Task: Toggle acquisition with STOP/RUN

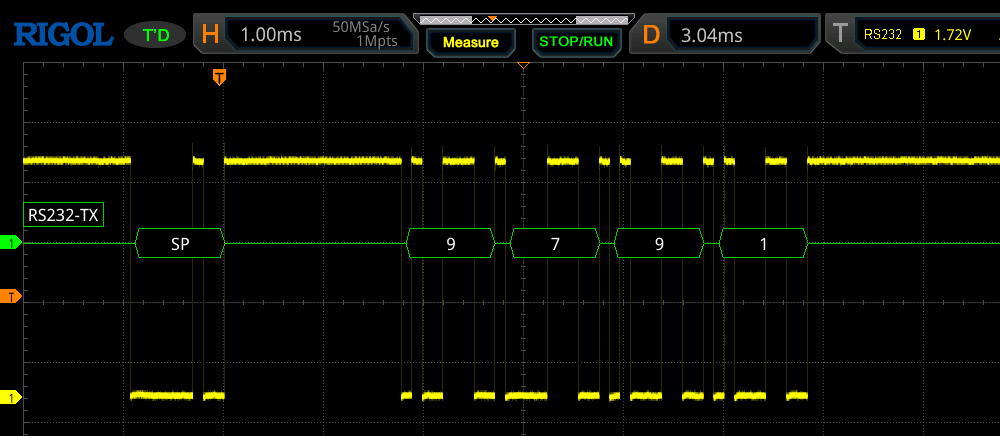Action: [577, 42]
